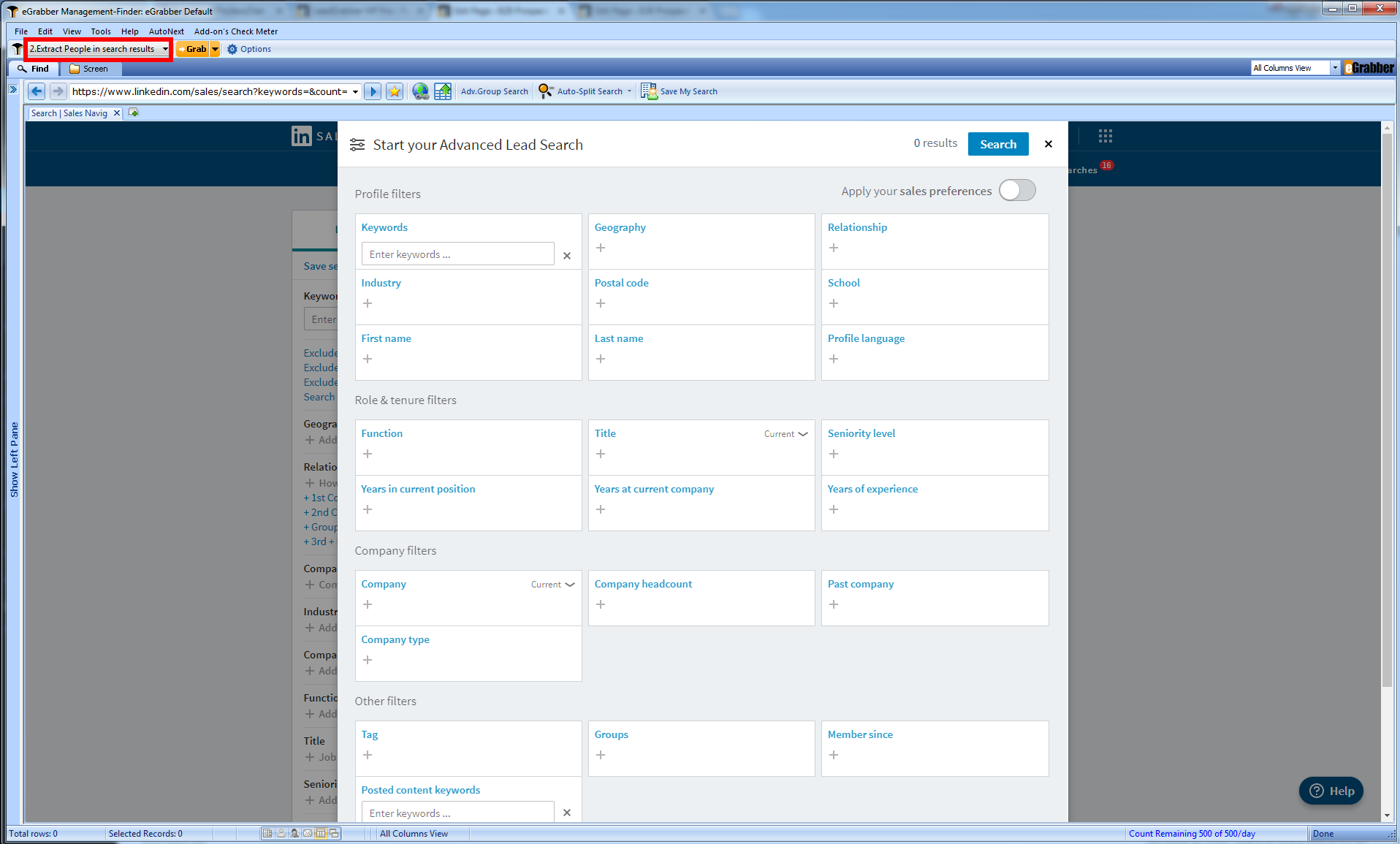
Task: Click the browser back arrow button
Action: point(37,91)
